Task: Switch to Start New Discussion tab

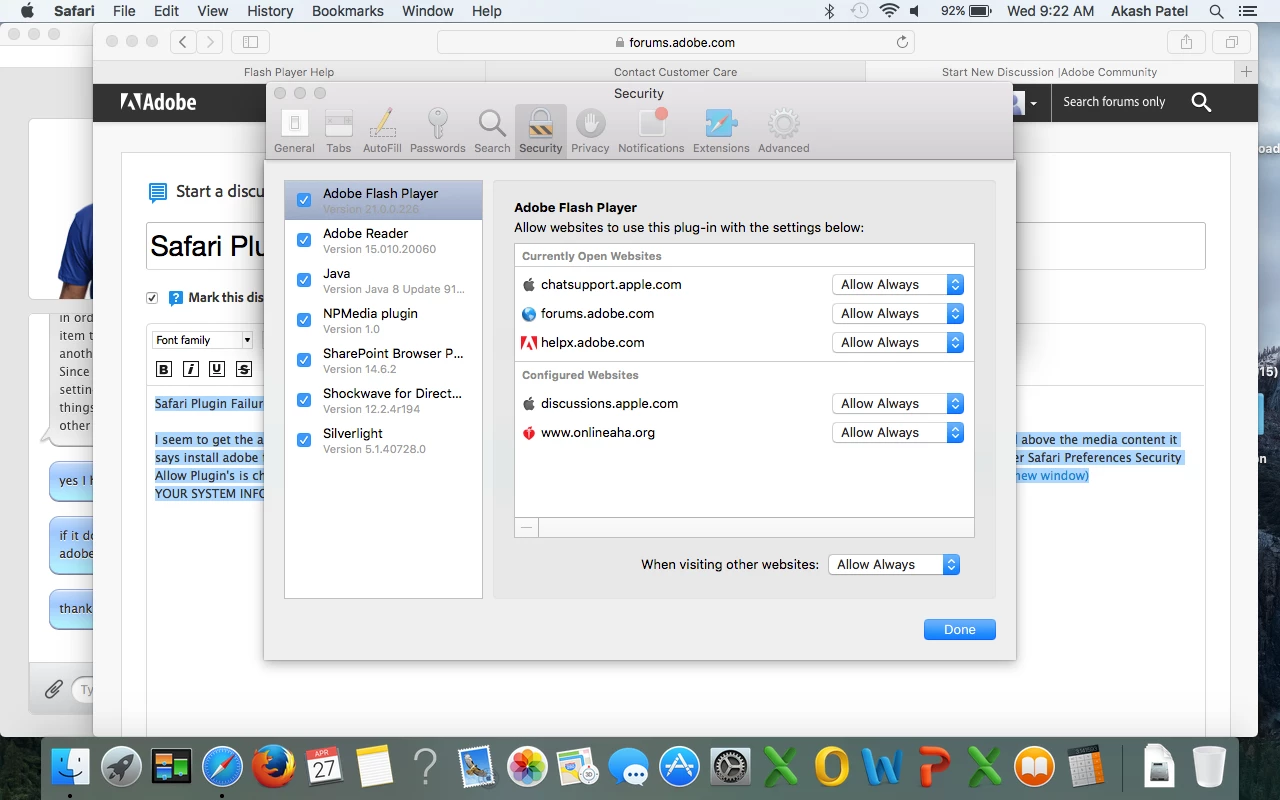Action: (x=1049, y=72)
